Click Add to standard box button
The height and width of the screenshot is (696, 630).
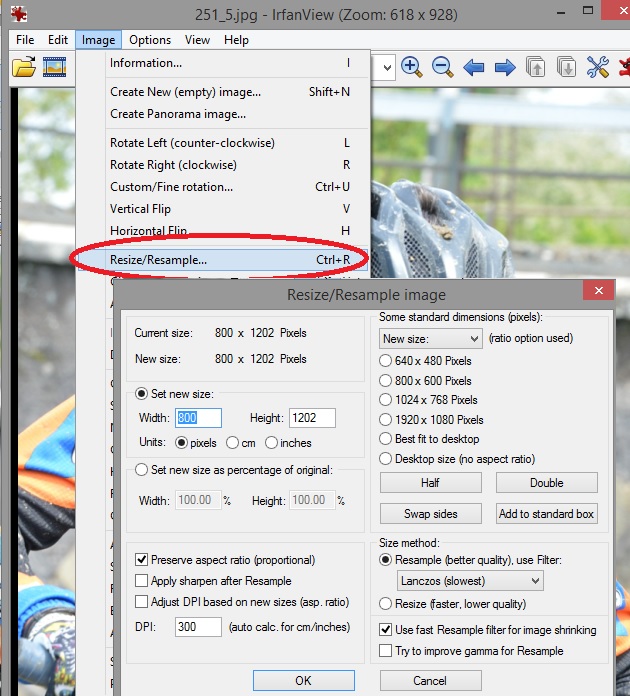tap(547, 514)
